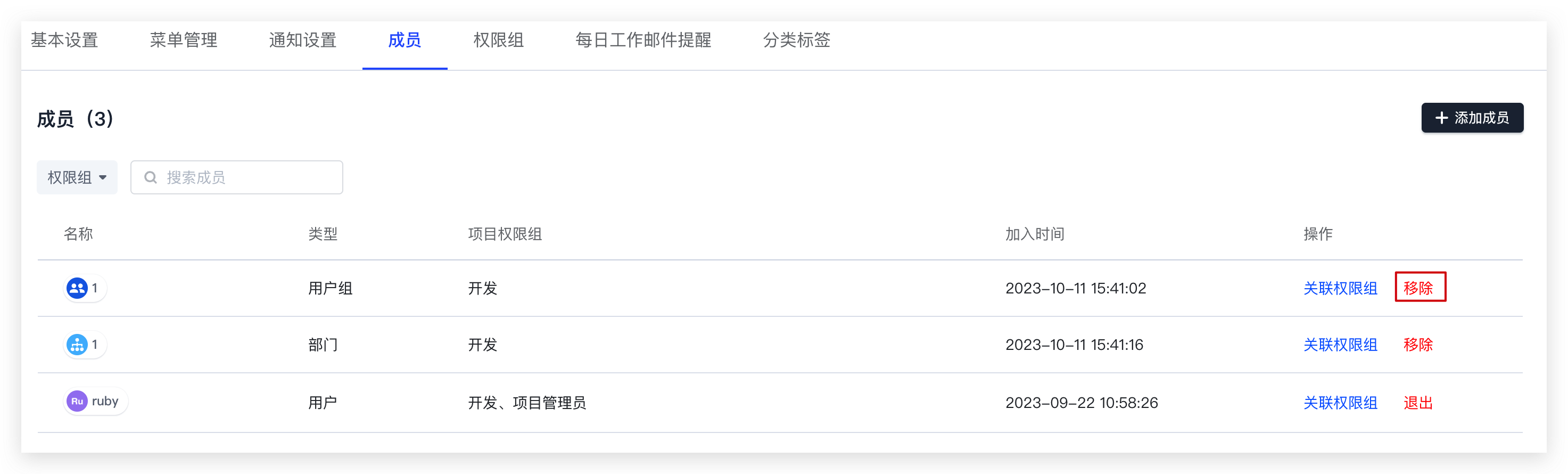Focus the 搜索成员 search field

click(x=237, y=177)
